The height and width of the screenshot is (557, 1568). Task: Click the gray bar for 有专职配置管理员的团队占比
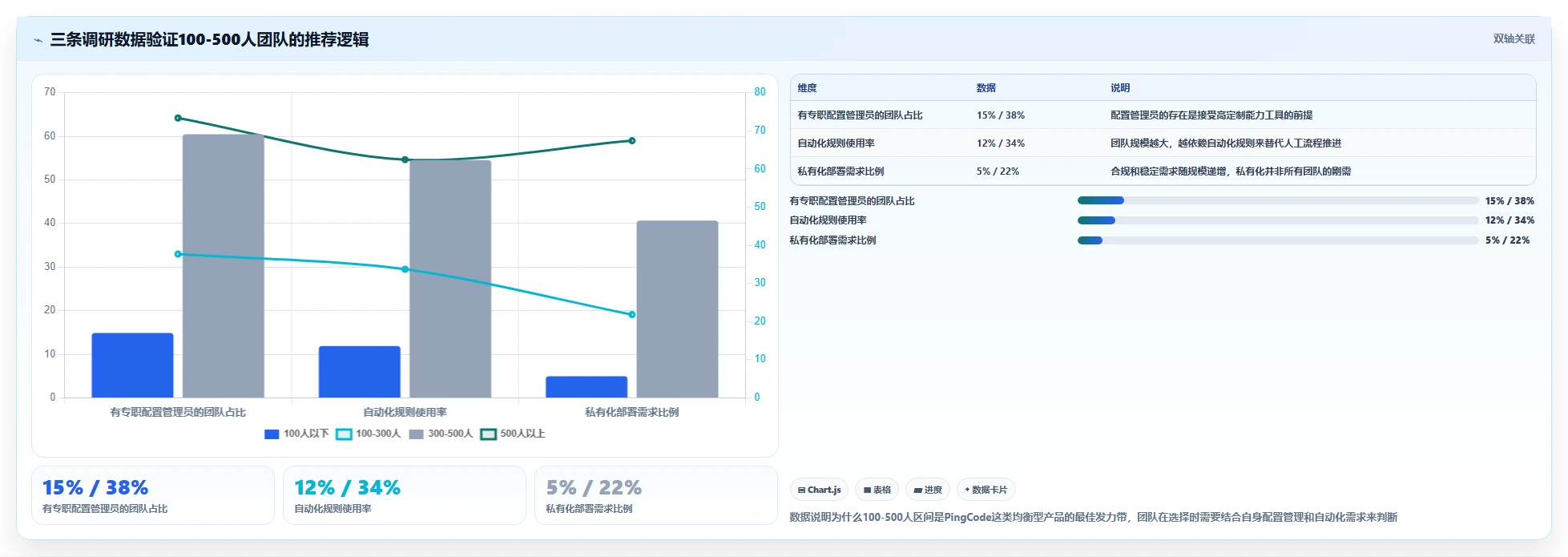tap(223, 266)
